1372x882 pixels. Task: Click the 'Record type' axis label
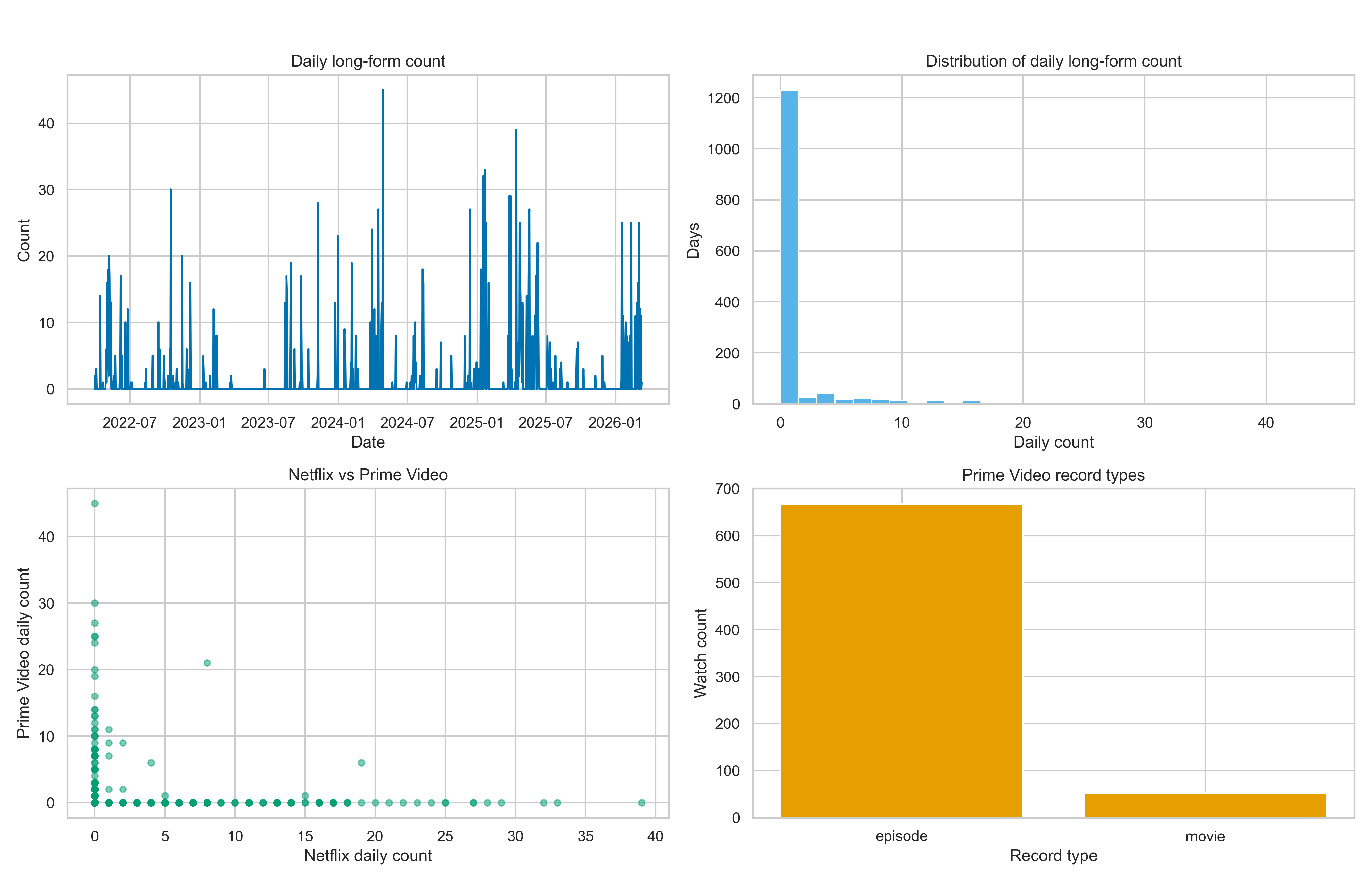click(1053, 856)
